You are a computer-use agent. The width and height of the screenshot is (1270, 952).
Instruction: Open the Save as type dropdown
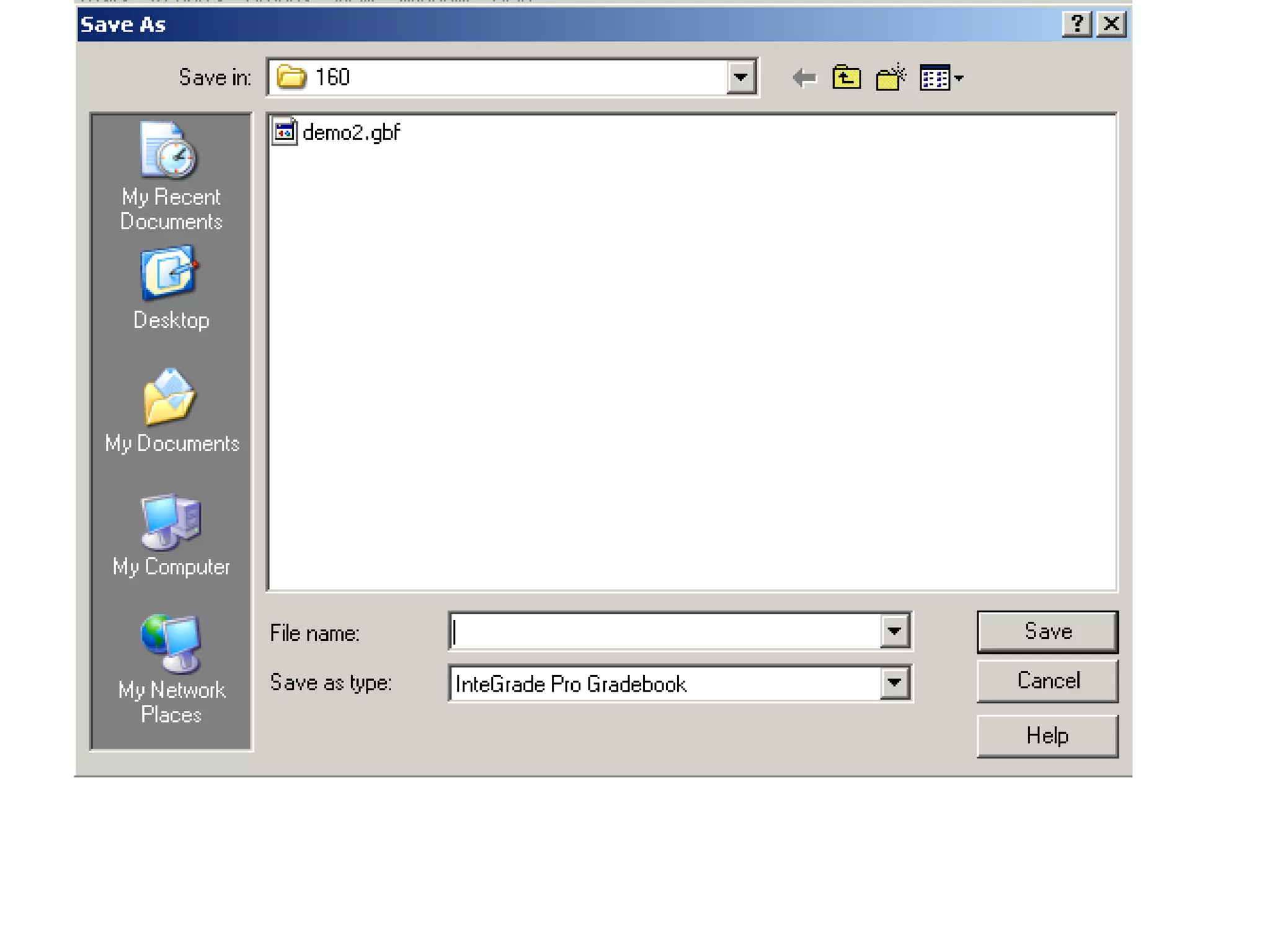click(x=894, y=683)
